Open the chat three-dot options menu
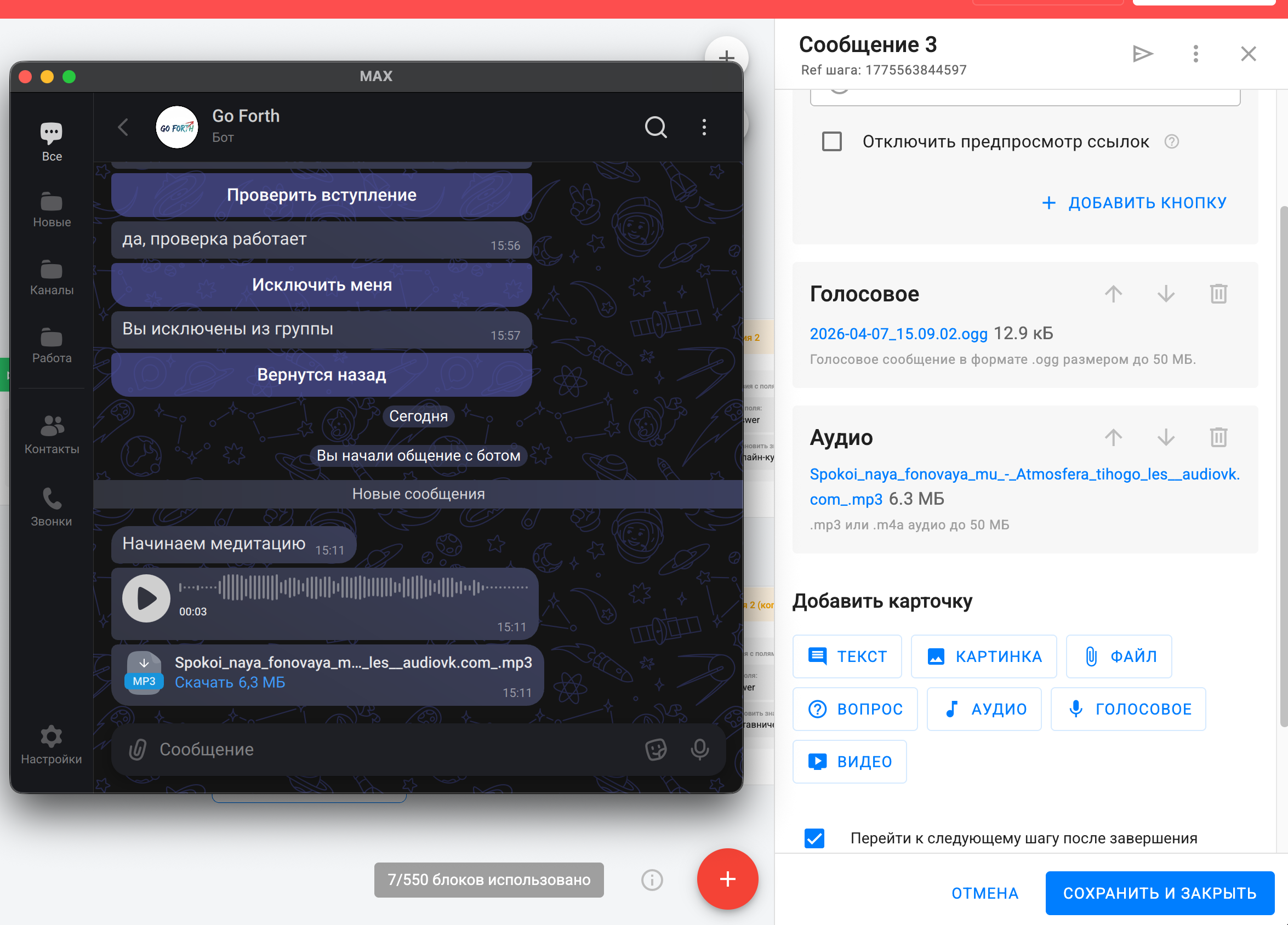 point(704,127)
